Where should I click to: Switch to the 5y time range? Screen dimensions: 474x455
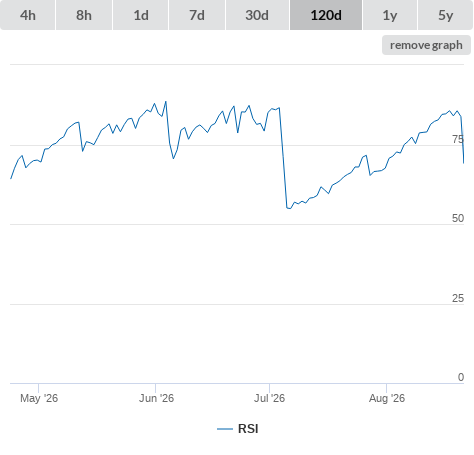[x=446, y=15]
